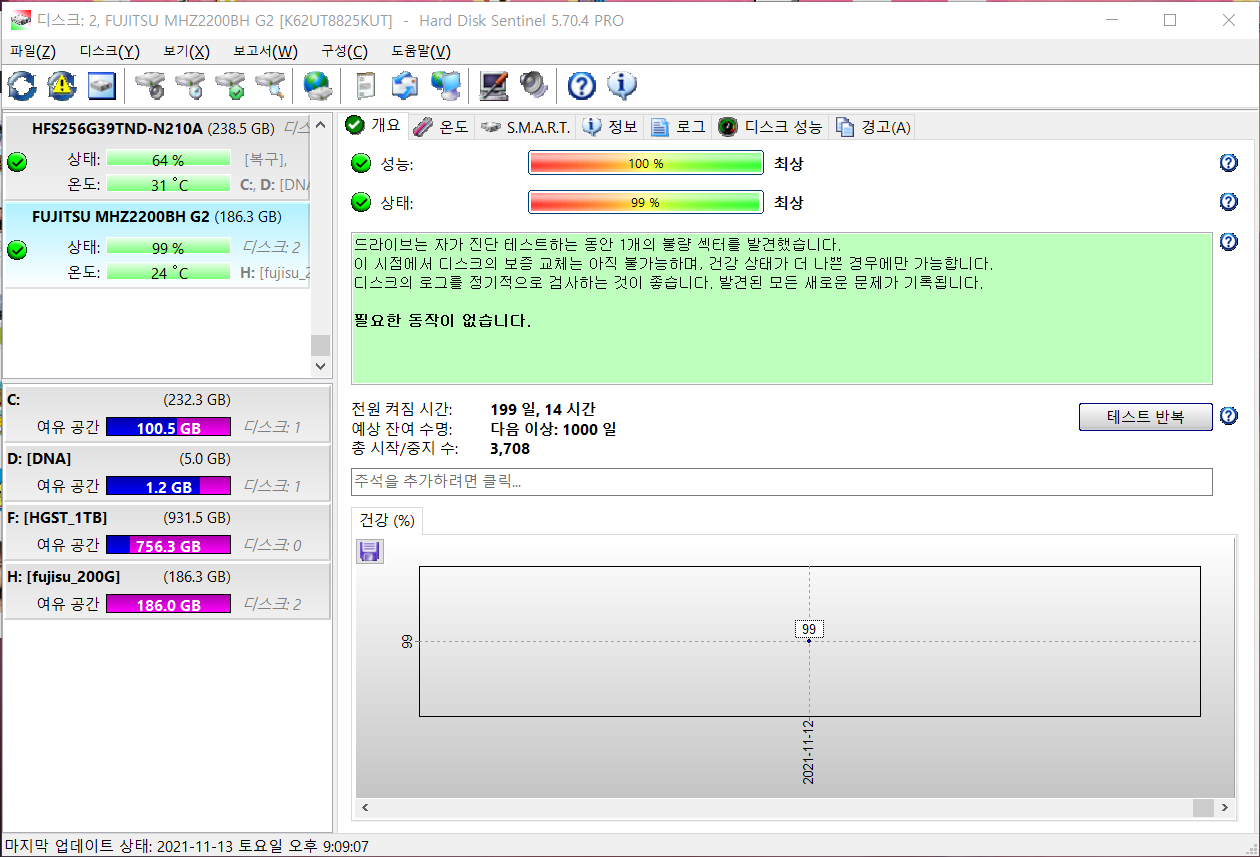Click the 64 % status bar of HFS256G39TND
The width and height of the screenshot is (1260, 857).
coord(168,160)
